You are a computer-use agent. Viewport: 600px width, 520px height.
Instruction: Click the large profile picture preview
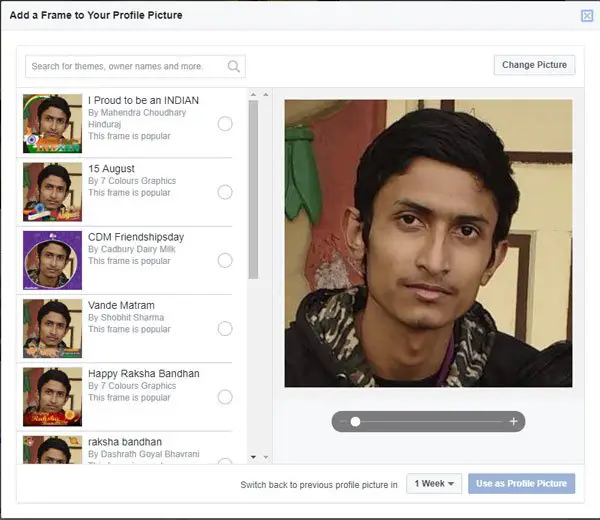click(x=428, y=243)
